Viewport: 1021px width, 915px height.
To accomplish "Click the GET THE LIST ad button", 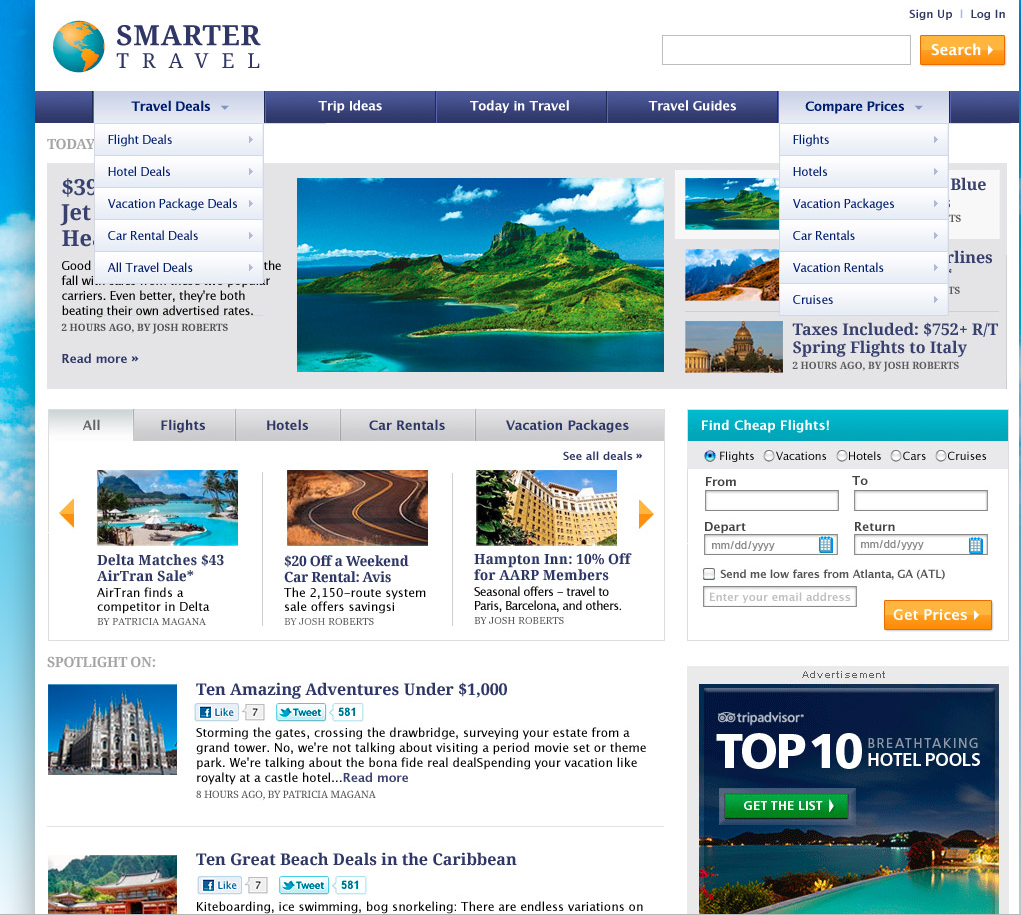I will coord(786,806).
